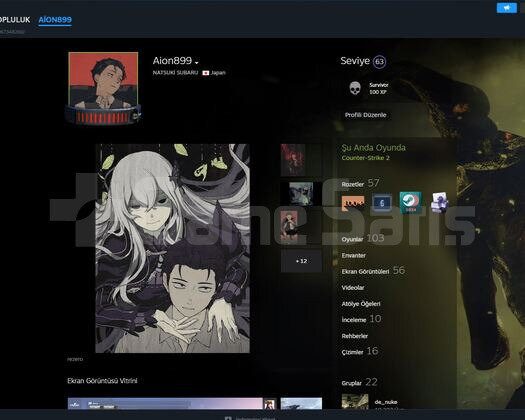Click the teal Steam 2024 badge icon

410,203
